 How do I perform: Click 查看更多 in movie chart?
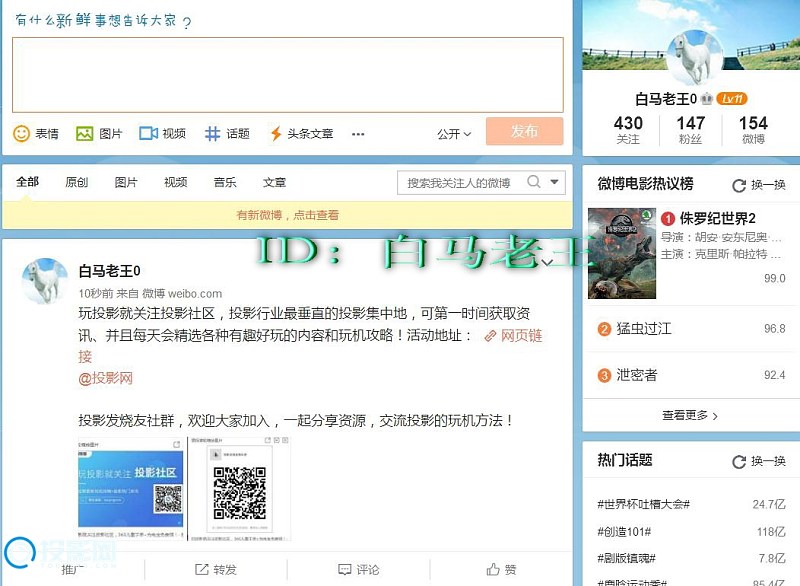pos(691,416)
